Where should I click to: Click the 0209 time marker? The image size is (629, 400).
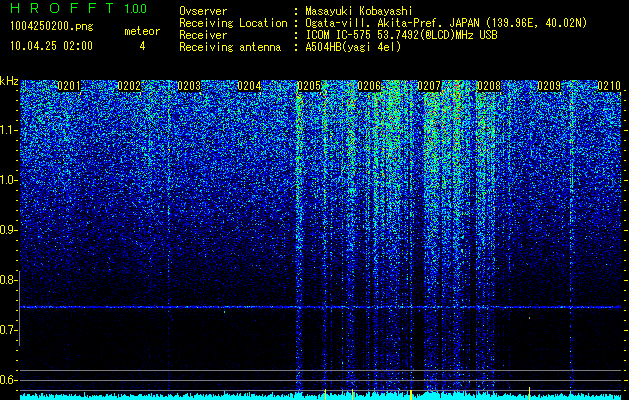click(x=549, y=86)
